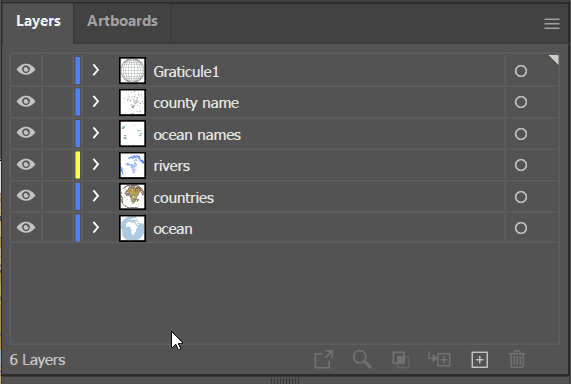Expand the county name layer
The image size is (571, 384).
[x=96, y=101]
